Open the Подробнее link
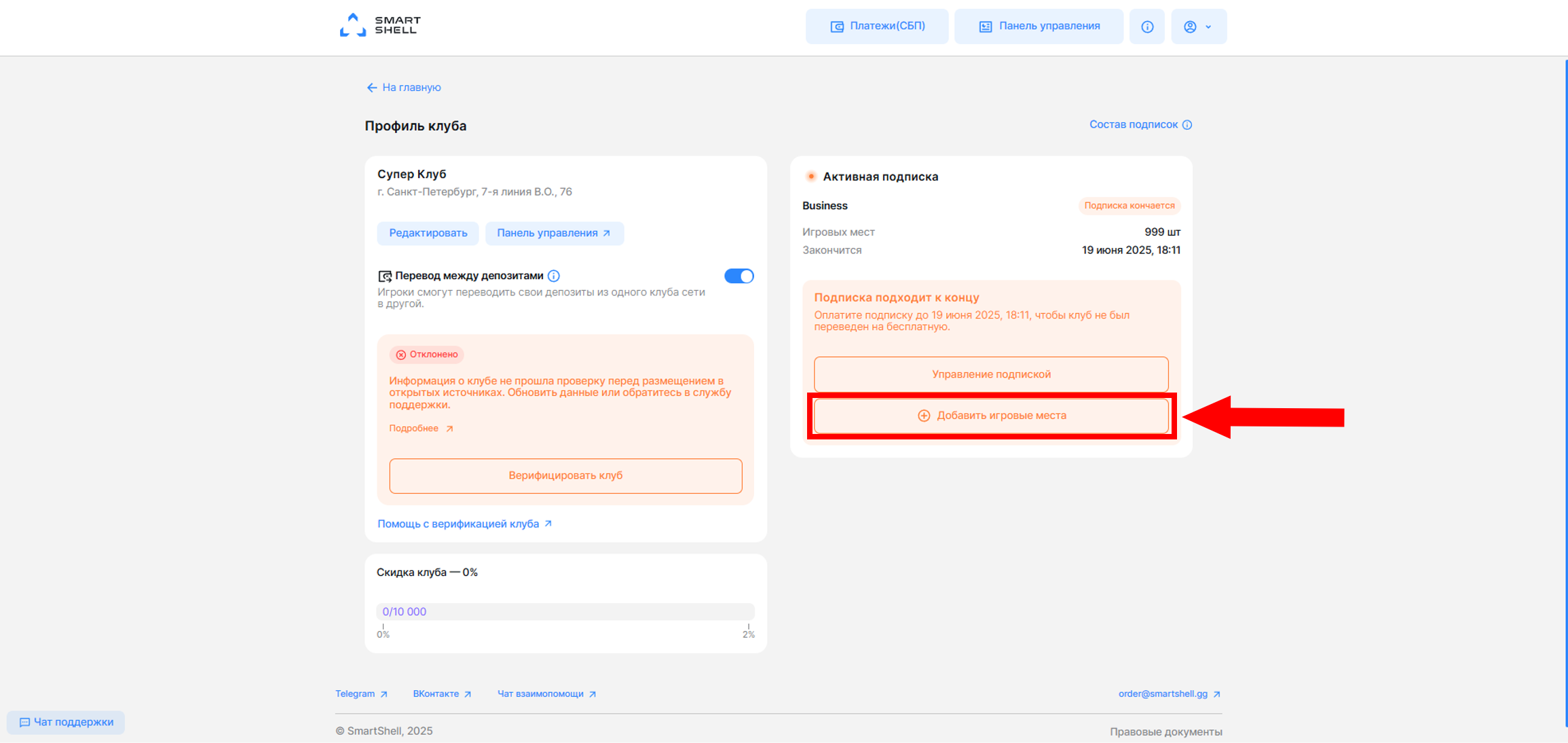The image size is (1568, 743). [x=421, y=429]
